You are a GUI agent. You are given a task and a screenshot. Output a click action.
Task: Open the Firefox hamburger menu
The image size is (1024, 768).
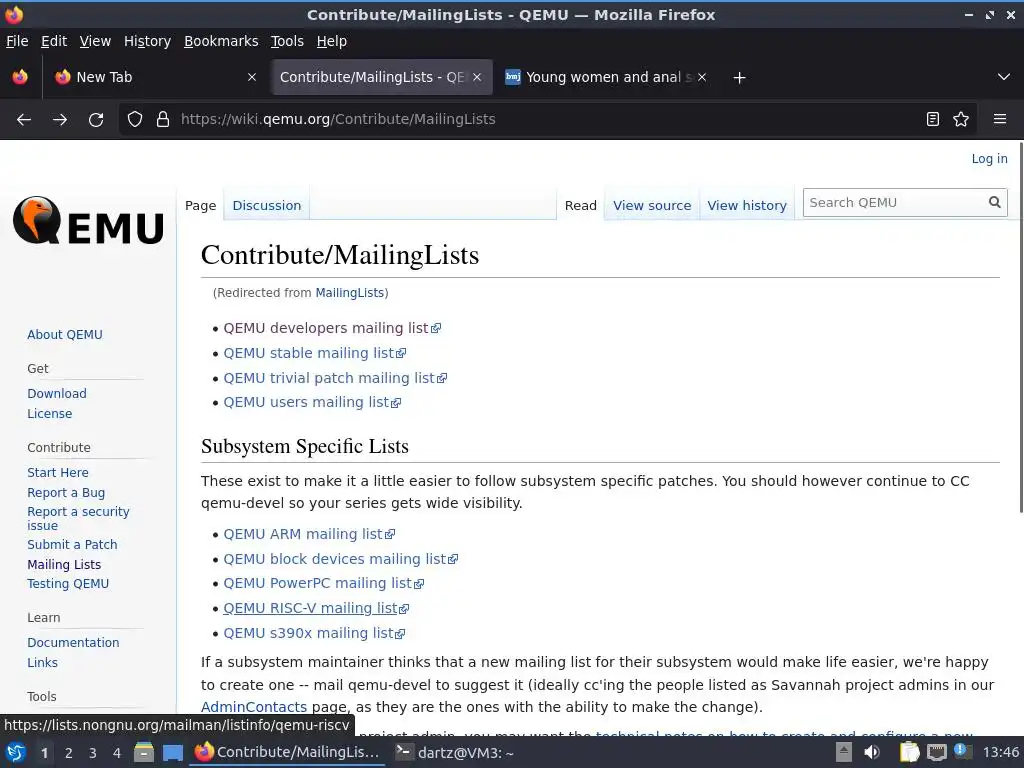tap(1000, 119)
